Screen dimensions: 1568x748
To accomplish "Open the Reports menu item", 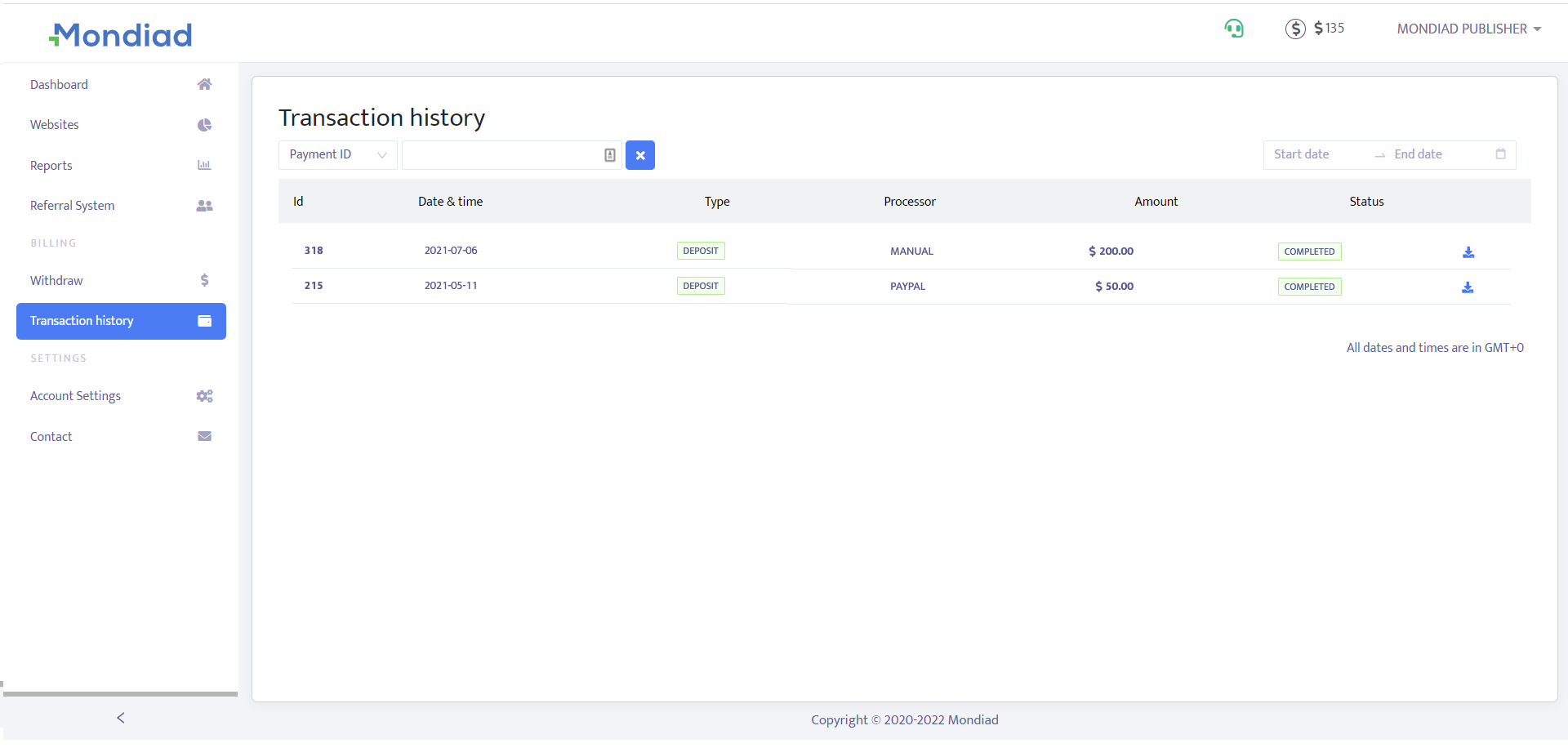I will point(51,166).
